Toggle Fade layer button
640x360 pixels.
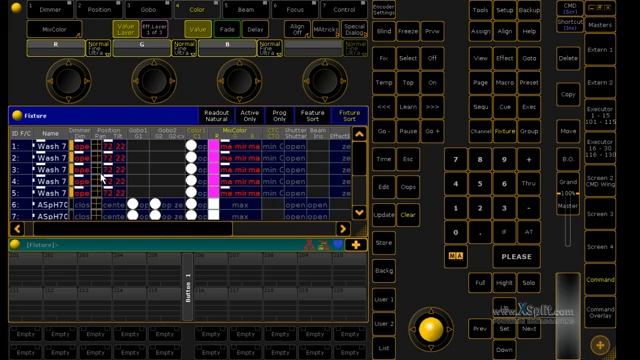pyautogui.click(x=227, y=29)
